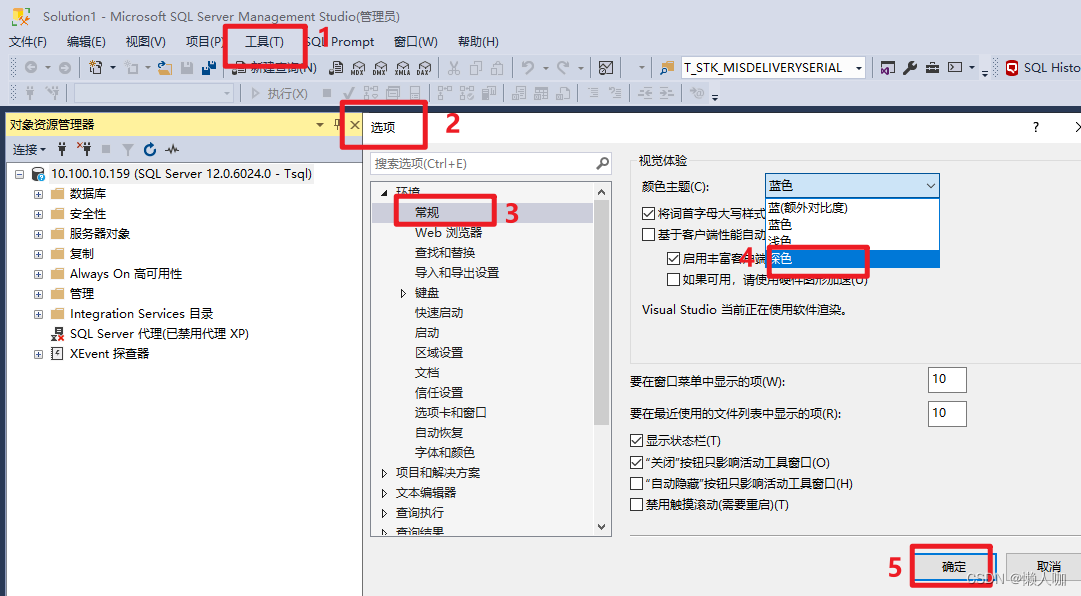This screenshot has height=596, width=1081.
Task: Expand the 键盘 options node
Action: tap(403, 293)
